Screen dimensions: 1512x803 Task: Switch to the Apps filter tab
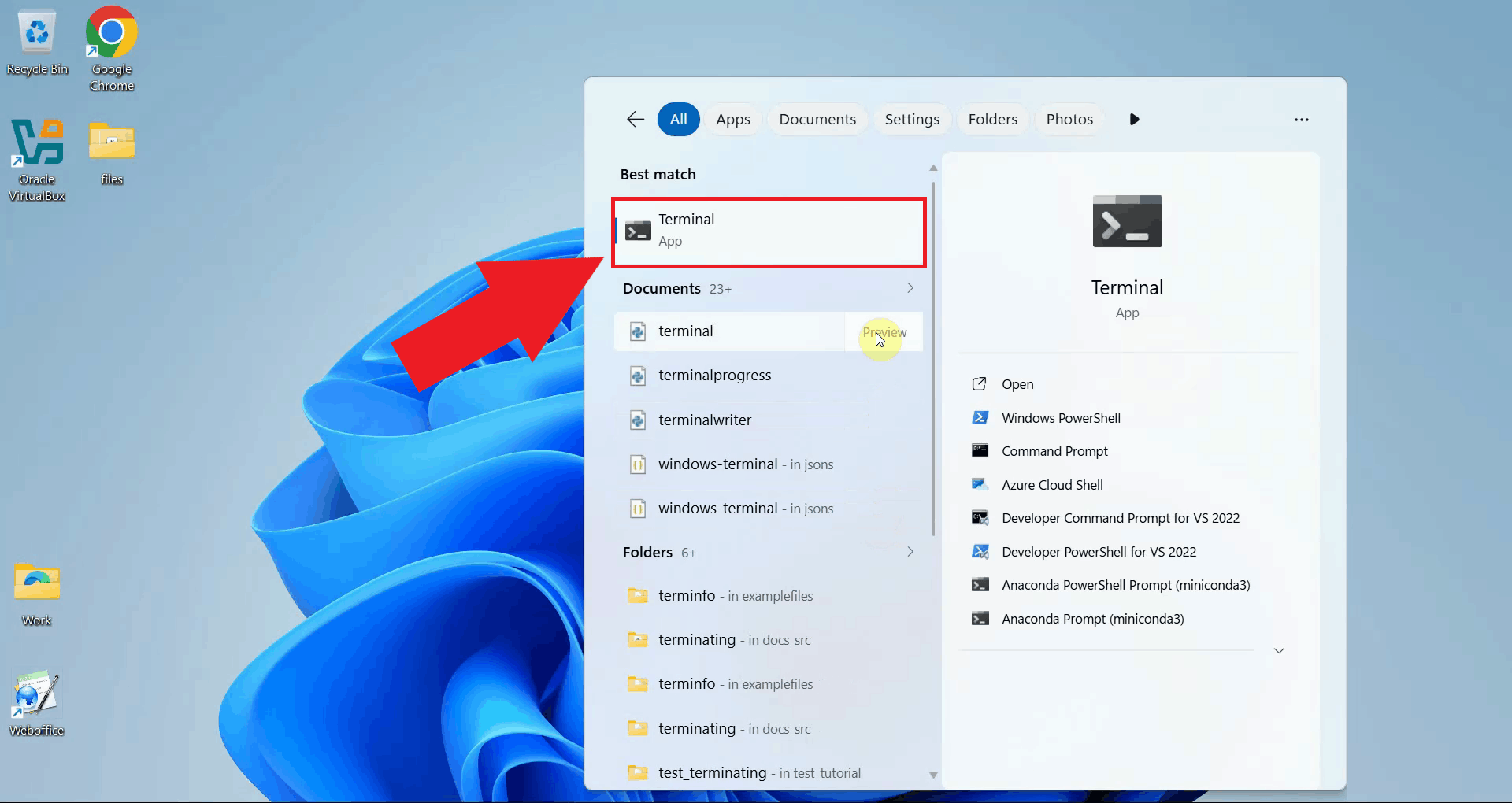click(x=732, y=120)
